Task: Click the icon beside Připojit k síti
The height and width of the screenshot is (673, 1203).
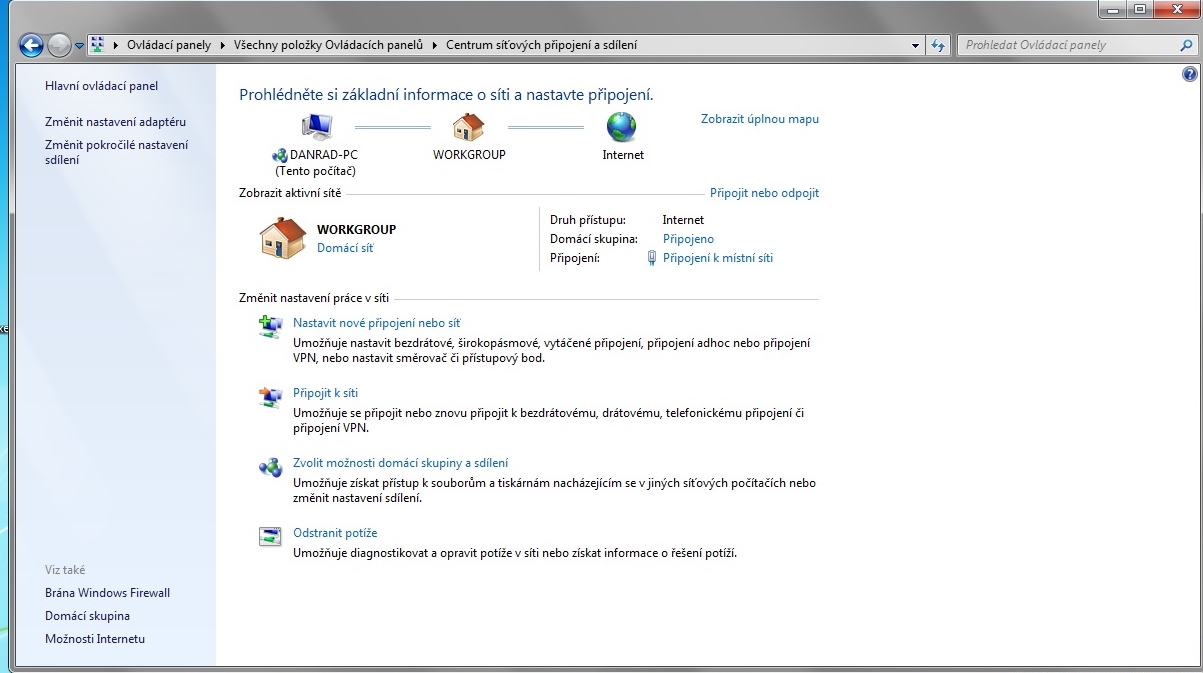Action: click(270, 396)
